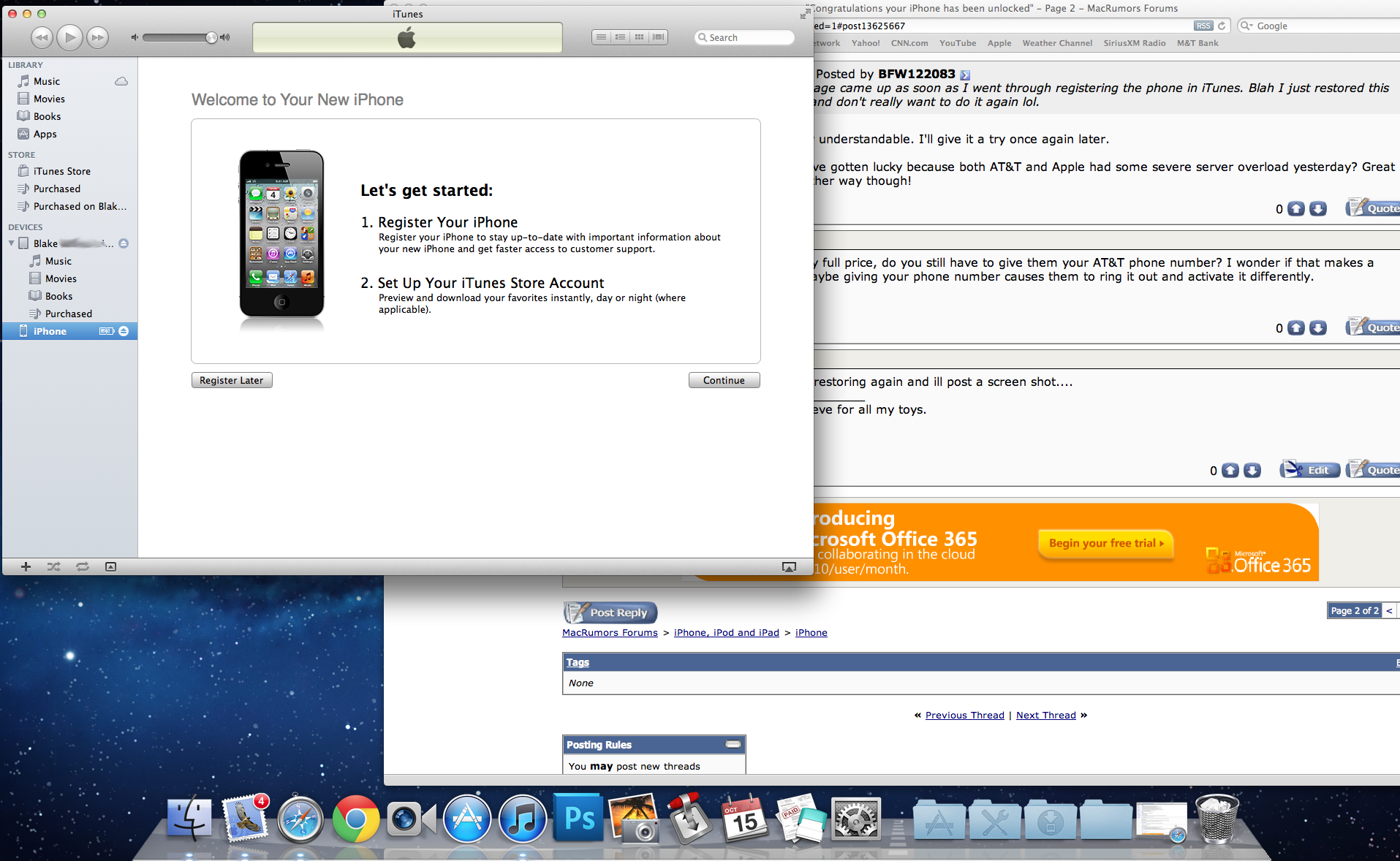Collapse the Posting Rules box

[x=733, y=745]
